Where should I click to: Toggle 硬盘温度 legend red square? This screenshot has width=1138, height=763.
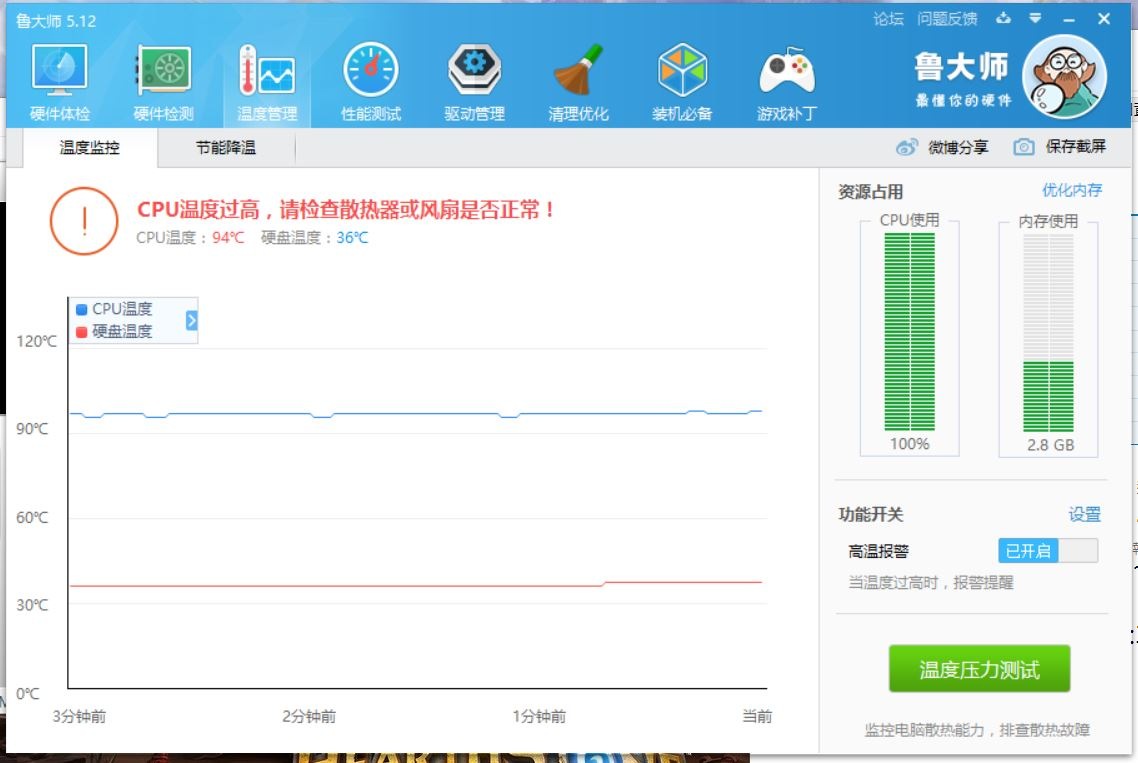click(x=81, y=332)
